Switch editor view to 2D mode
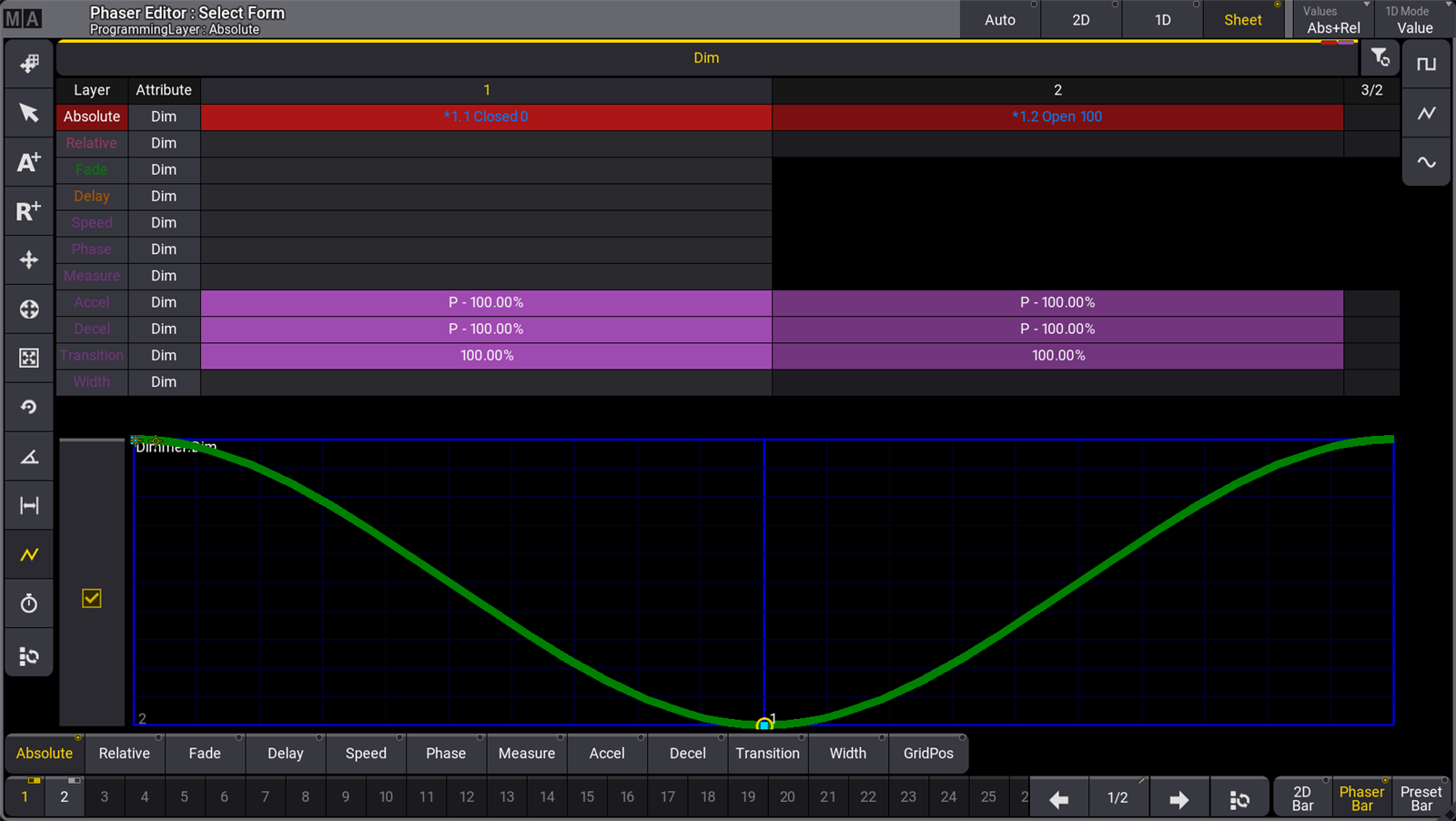1456x821 pixels. tap(1081, 20)
